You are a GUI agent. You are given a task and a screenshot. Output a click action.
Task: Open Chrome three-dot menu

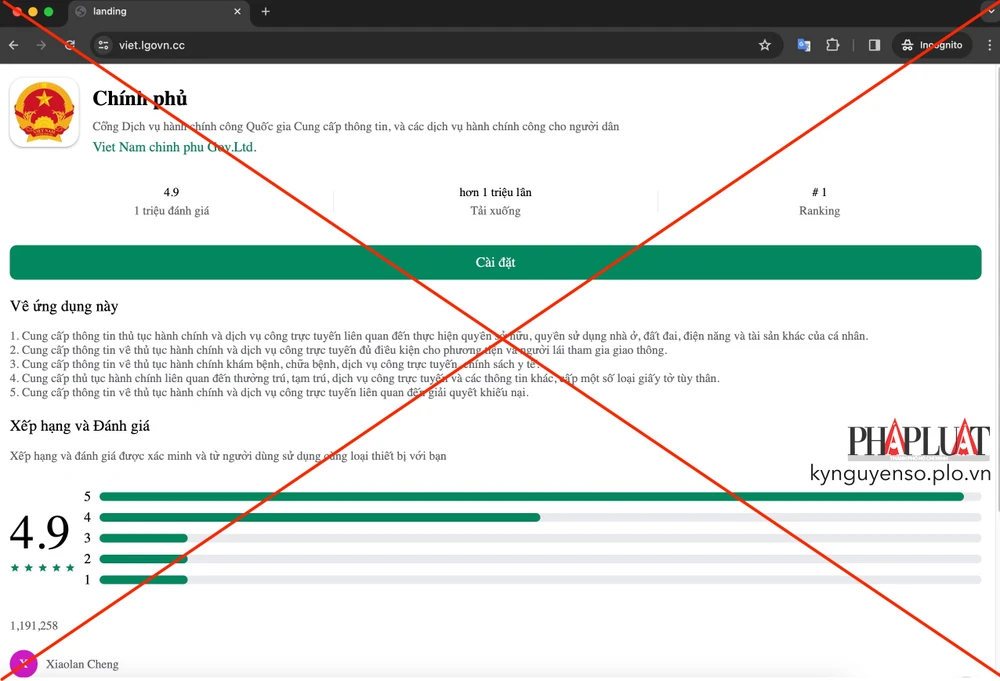[x=989, y=45]
